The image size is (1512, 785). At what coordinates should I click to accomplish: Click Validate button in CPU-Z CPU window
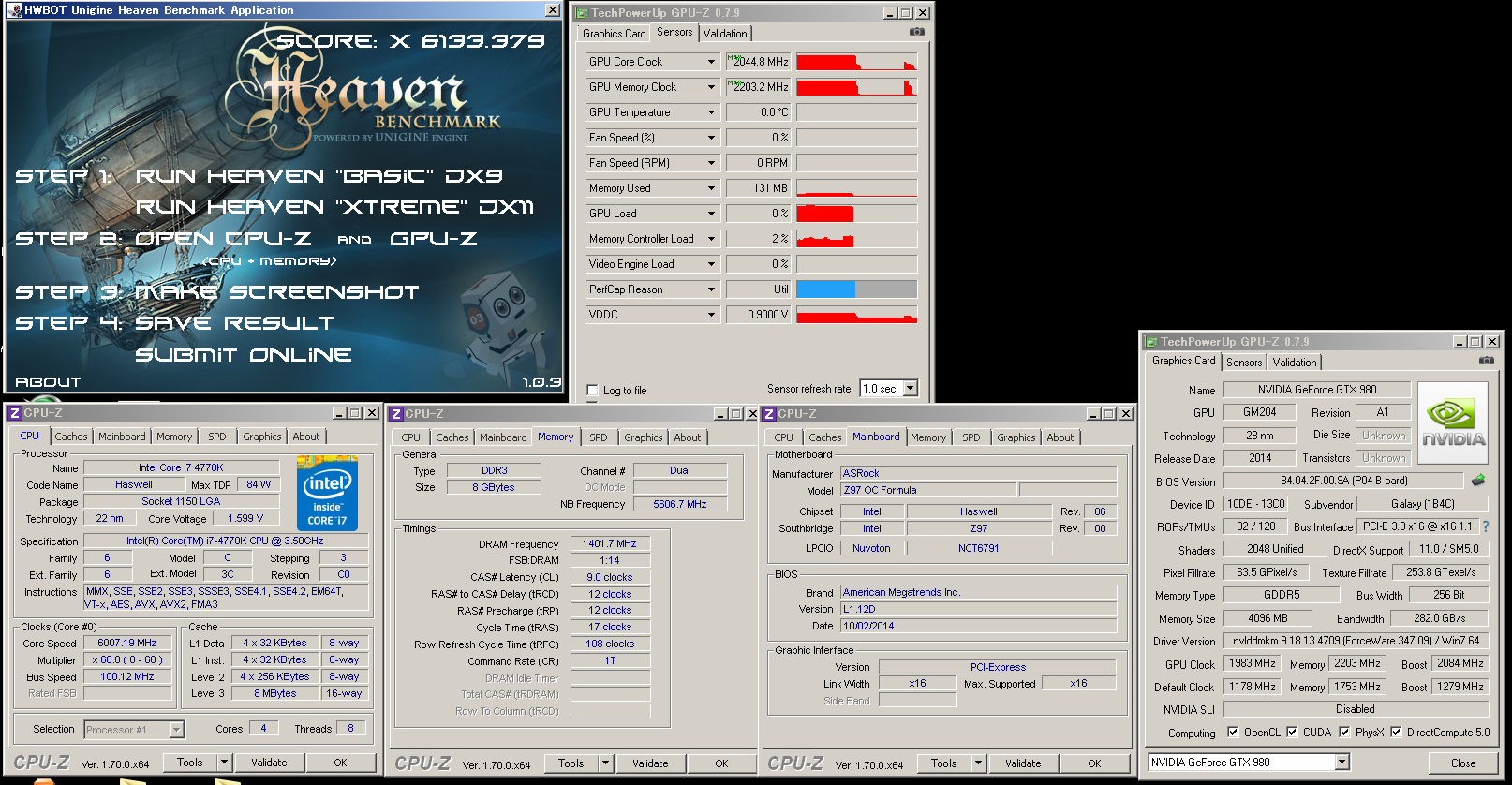[269, 763]
